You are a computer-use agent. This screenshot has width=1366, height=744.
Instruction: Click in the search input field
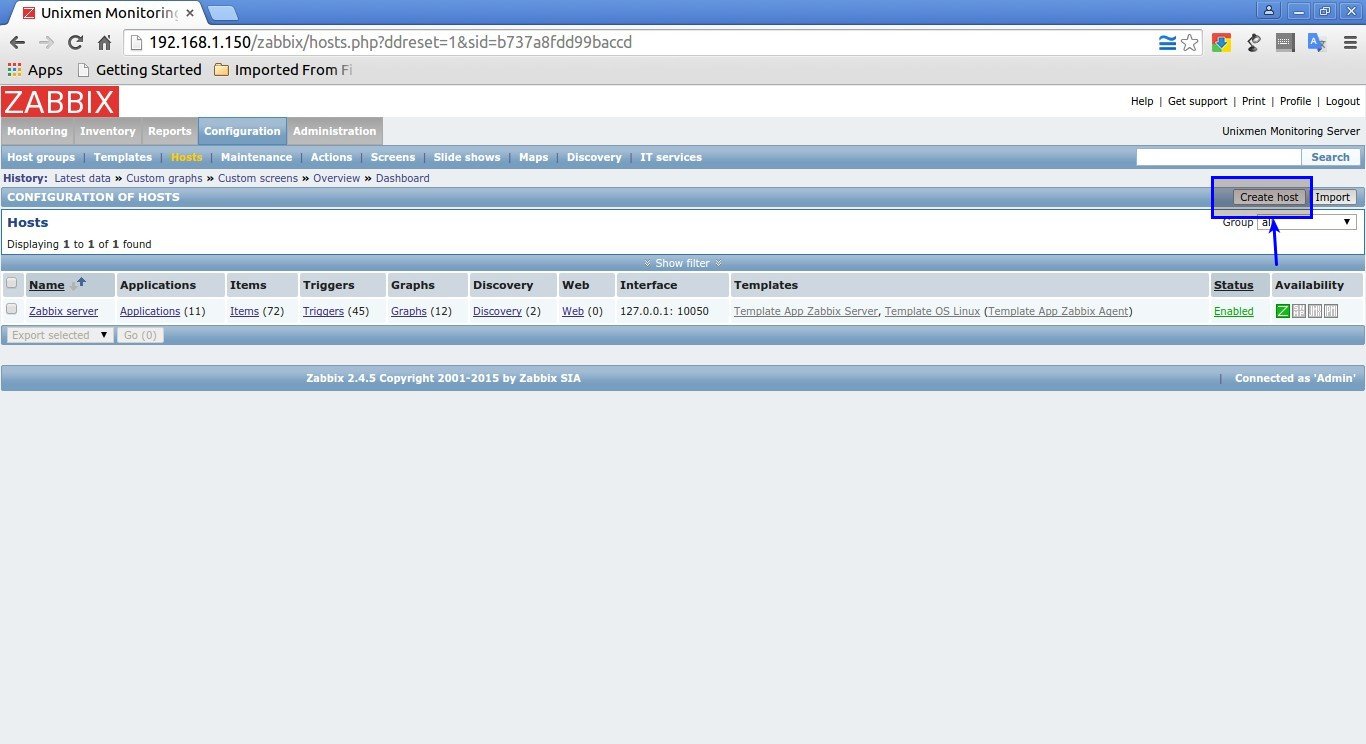[x=1219, y=157]
